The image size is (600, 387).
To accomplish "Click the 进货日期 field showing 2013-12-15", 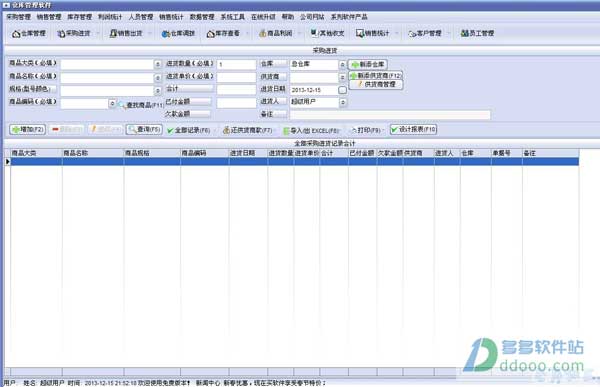I will tap(314, 90).
